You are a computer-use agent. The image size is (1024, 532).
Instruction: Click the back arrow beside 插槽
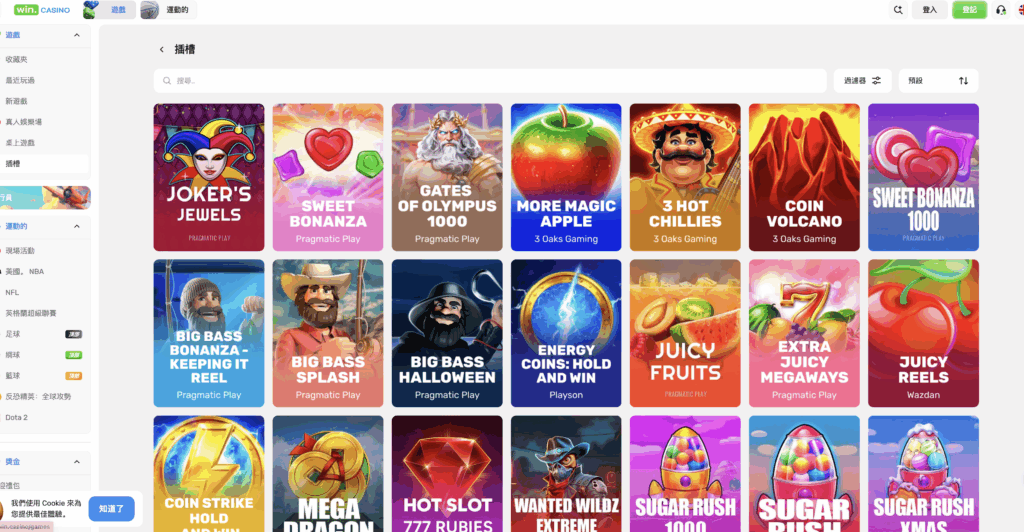click(x=162, y=50)
